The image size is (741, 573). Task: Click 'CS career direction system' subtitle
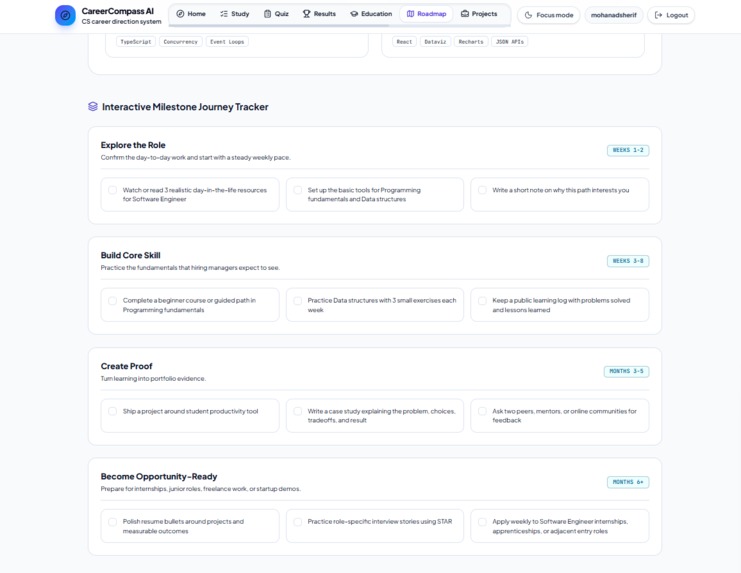121,22
